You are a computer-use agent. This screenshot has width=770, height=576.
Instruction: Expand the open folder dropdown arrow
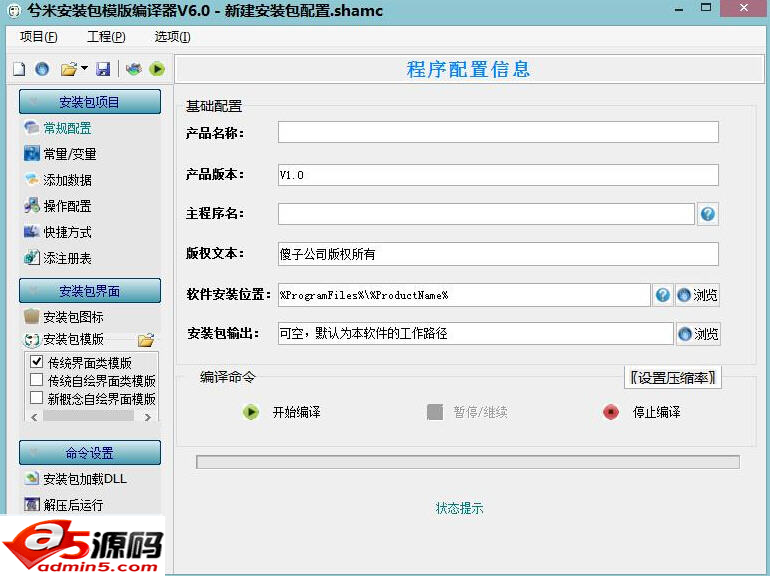[x=84, y=68]
